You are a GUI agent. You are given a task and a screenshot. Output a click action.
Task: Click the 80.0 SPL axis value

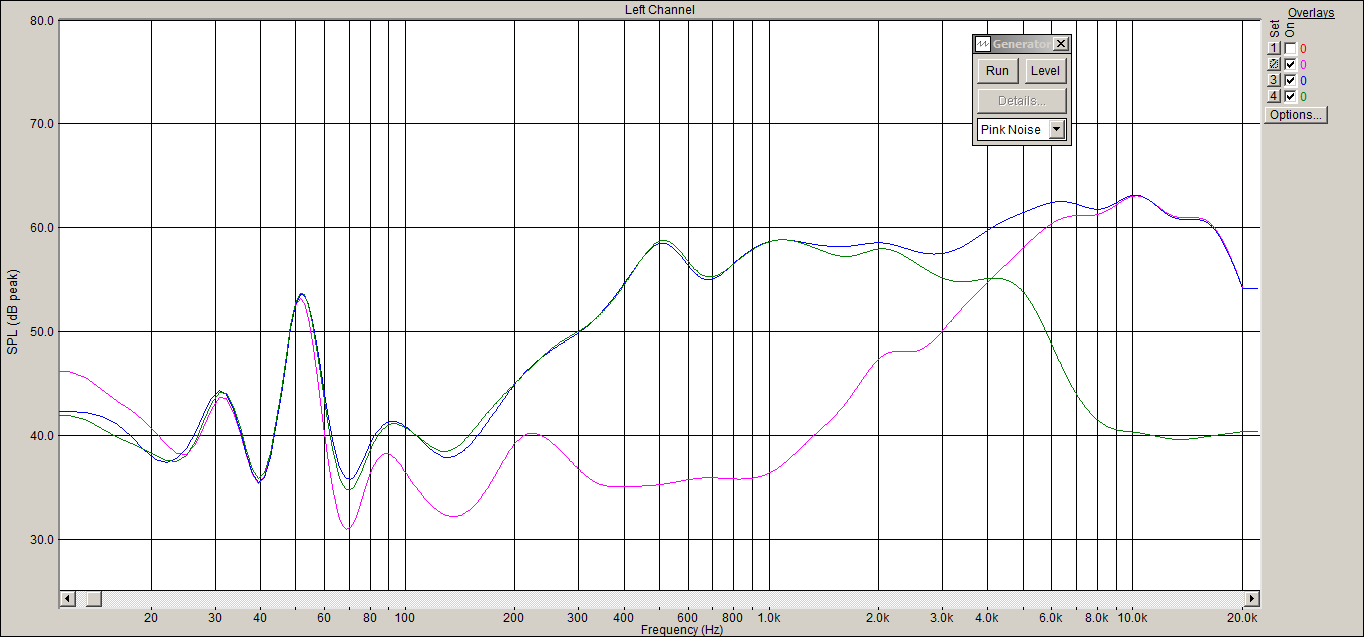(40, 20)
